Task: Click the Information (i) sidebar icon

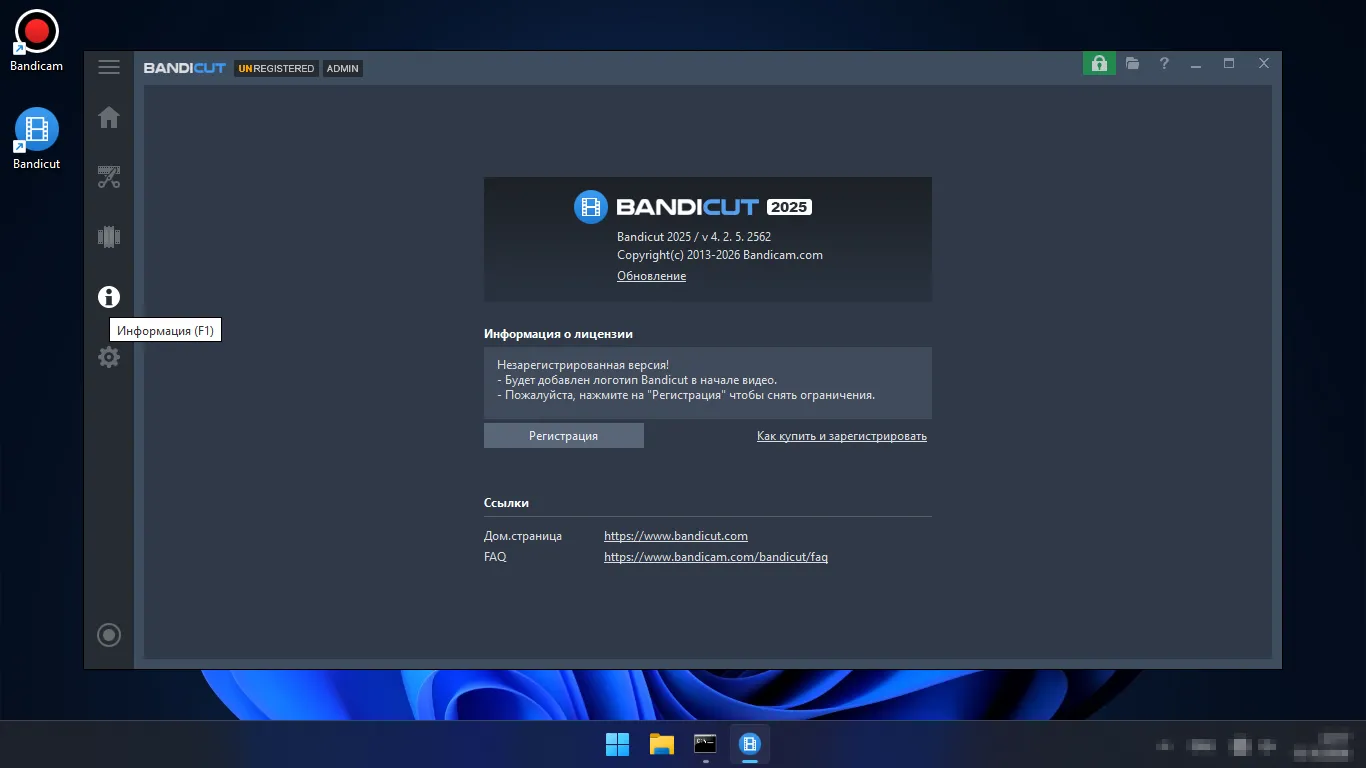Action: pyautogui.click(x=109, y=297)
